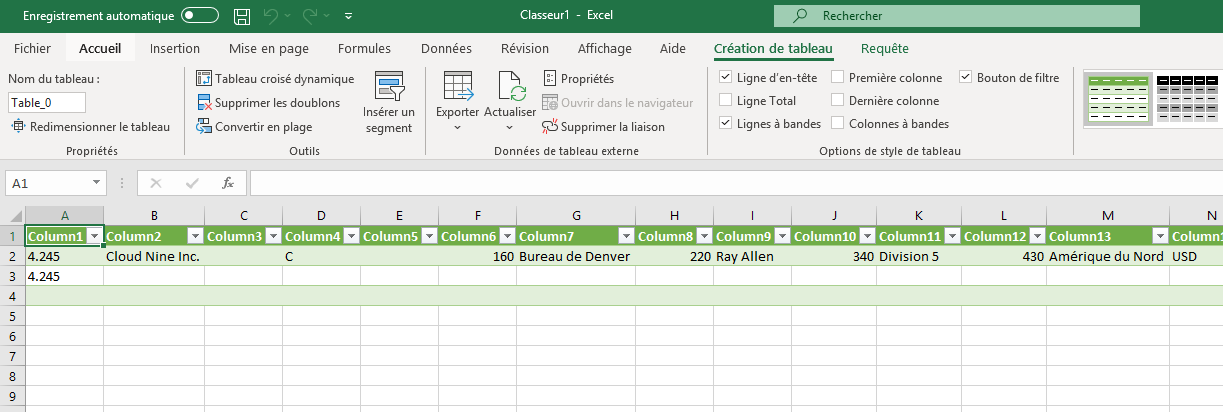This screenshot has height=412, width=1223.
Task: Check the Colonnes à bandes option
Action: pyautogui.click(x=838, y=124)
